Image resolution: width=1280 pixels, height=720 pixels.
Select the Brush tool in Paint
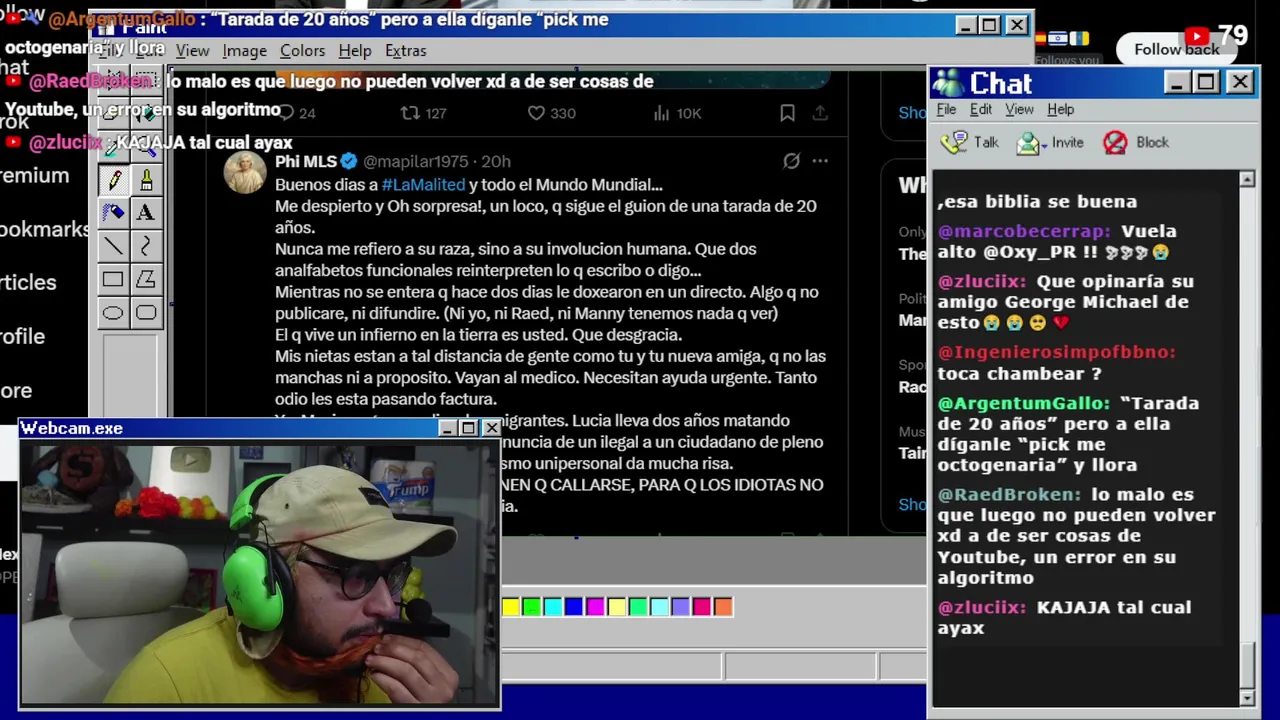(x=146, y=180)
